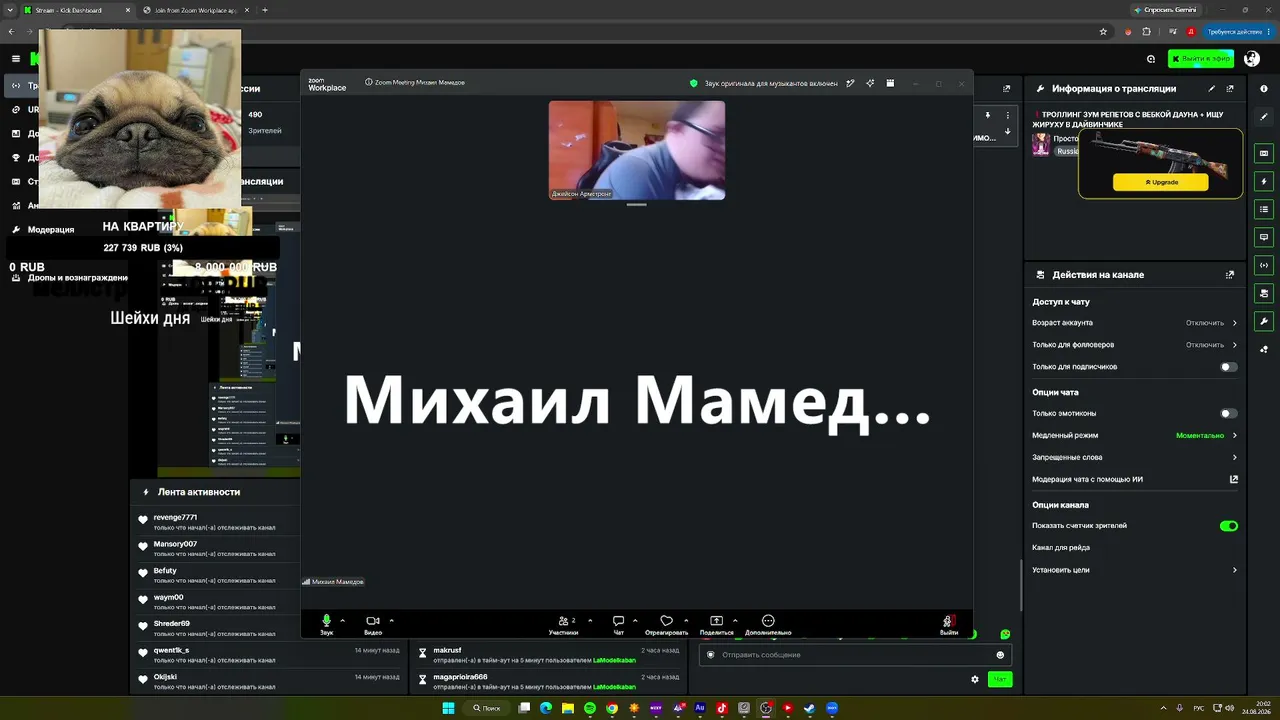Open Adobe Audition from taskbar
1280x720 pixels.
tap(700, 708)
